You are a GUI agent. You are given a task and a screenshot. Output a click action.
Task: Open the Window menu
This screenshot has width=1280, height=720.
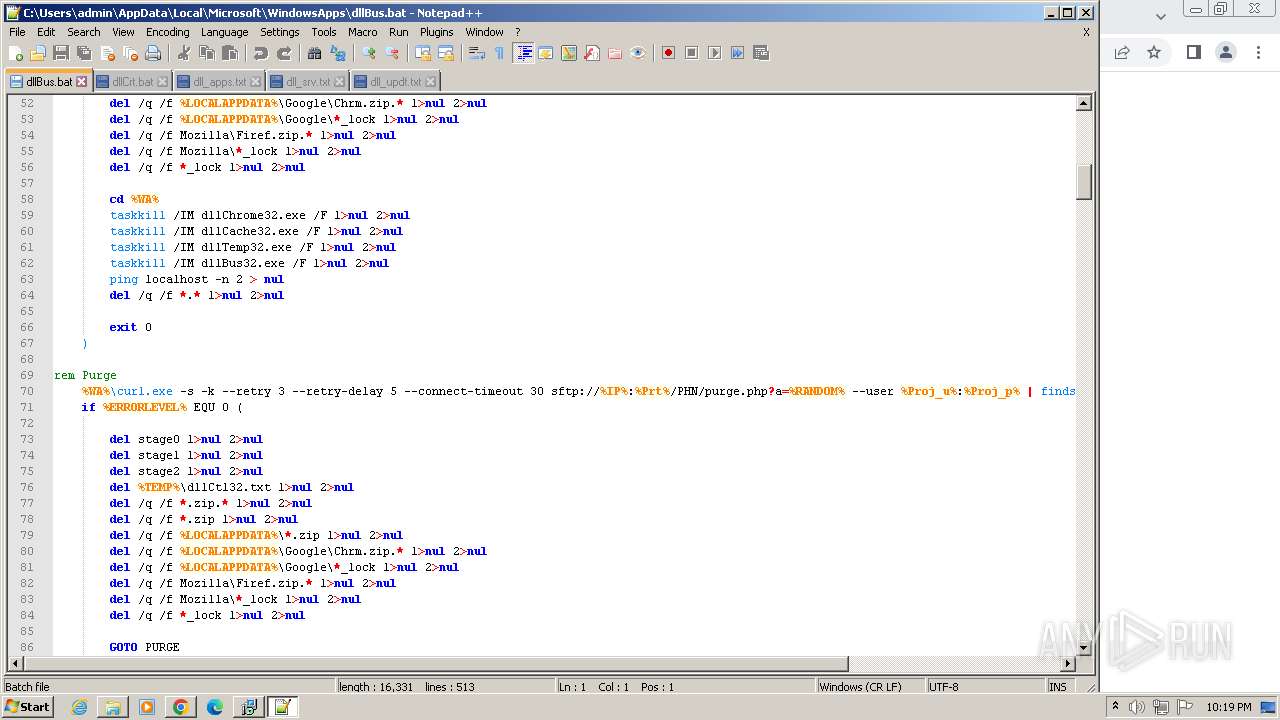click(x=485, y=32)
